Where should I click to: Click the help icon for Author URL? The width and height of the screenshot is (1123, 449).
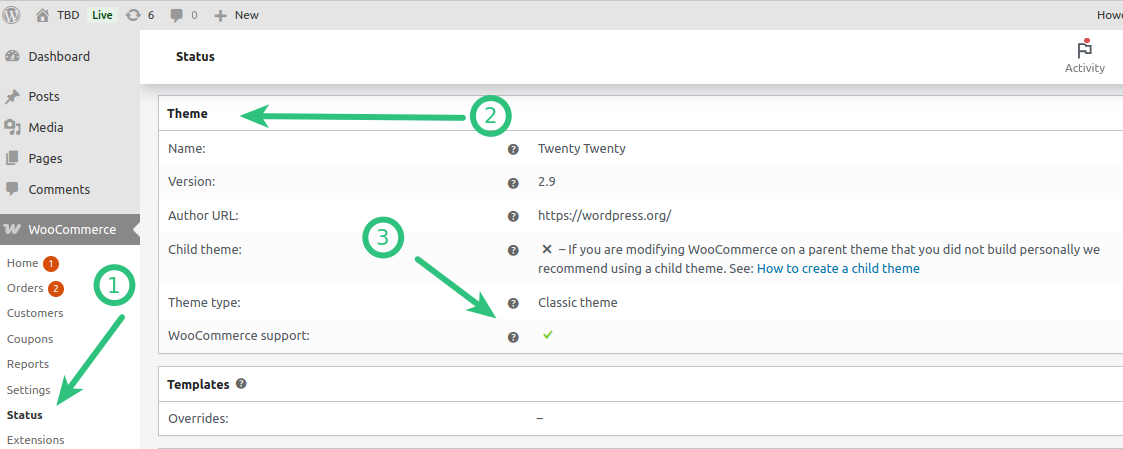pos(513,216)
